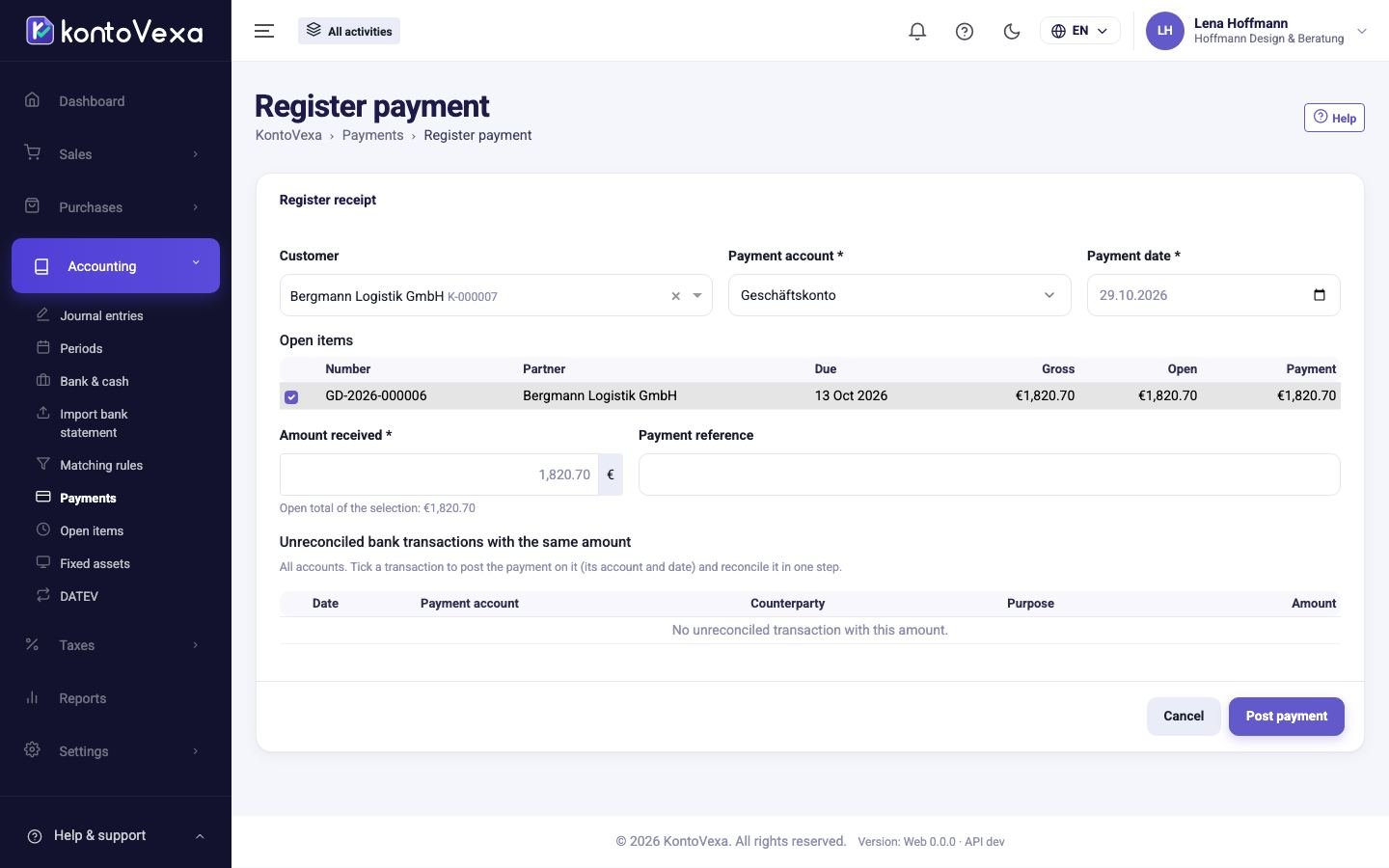Click the Payments breadcrumb link

tap(372, 135)
